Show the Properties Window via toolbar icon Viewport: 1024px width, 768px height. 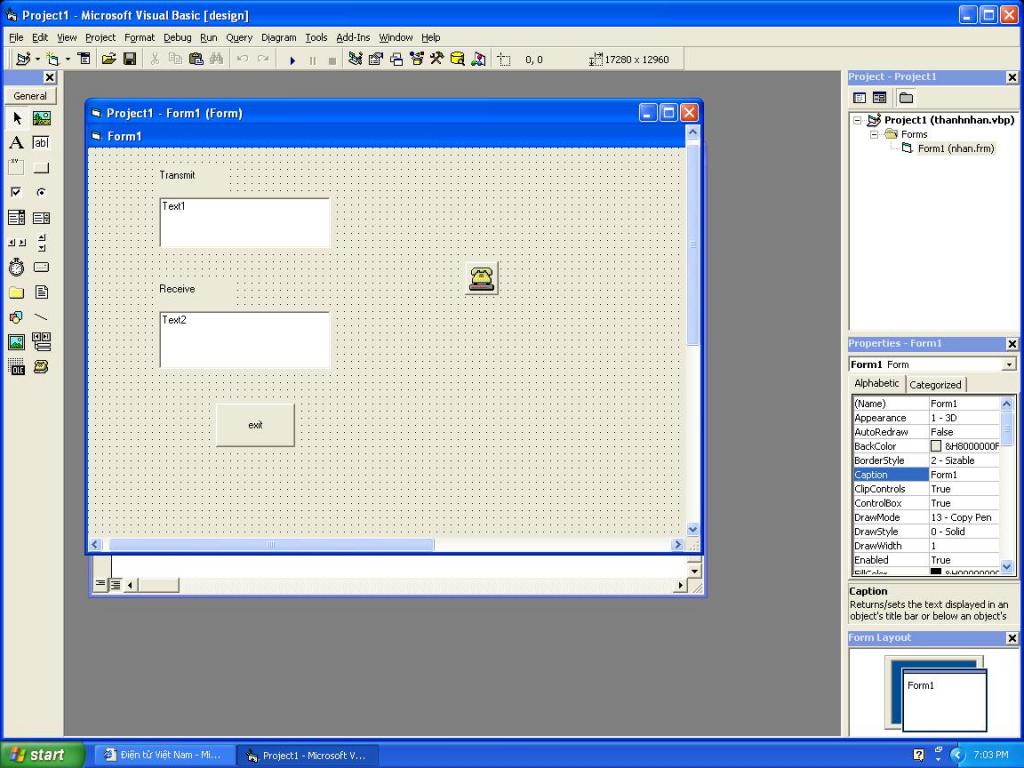(376, 59)
